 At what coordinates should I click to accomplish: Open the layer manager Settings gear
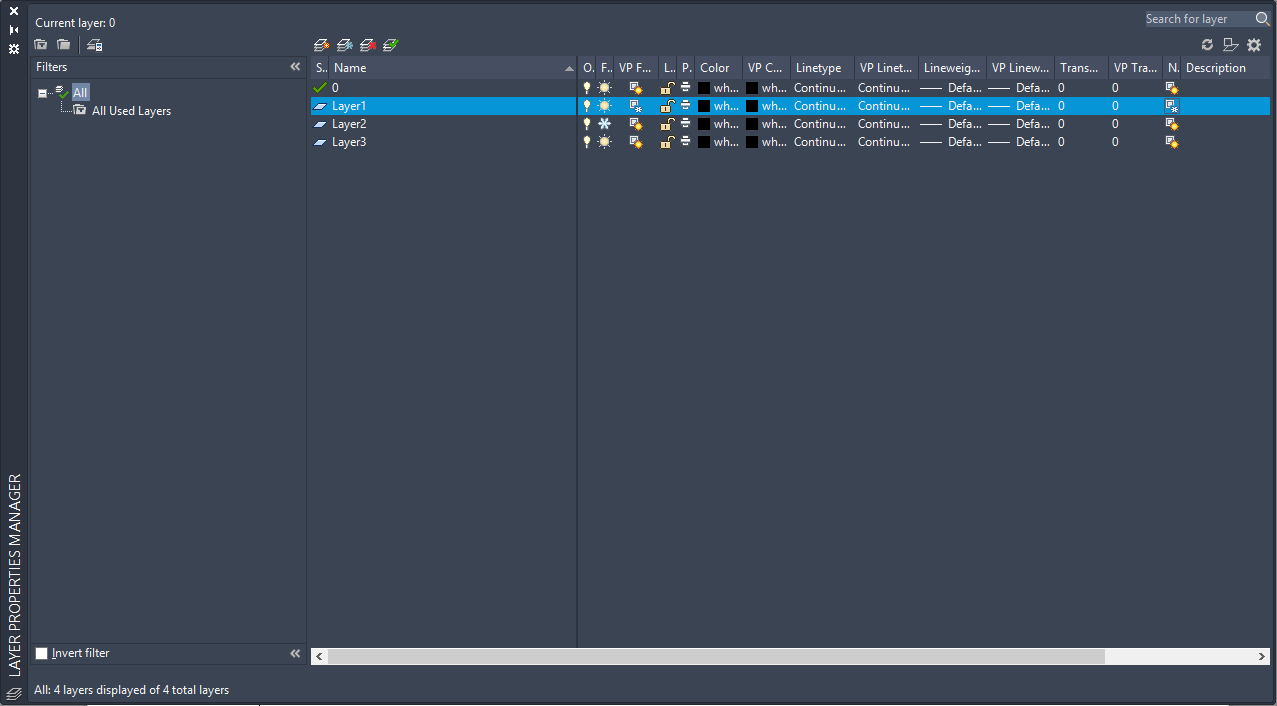point(1254,44)
